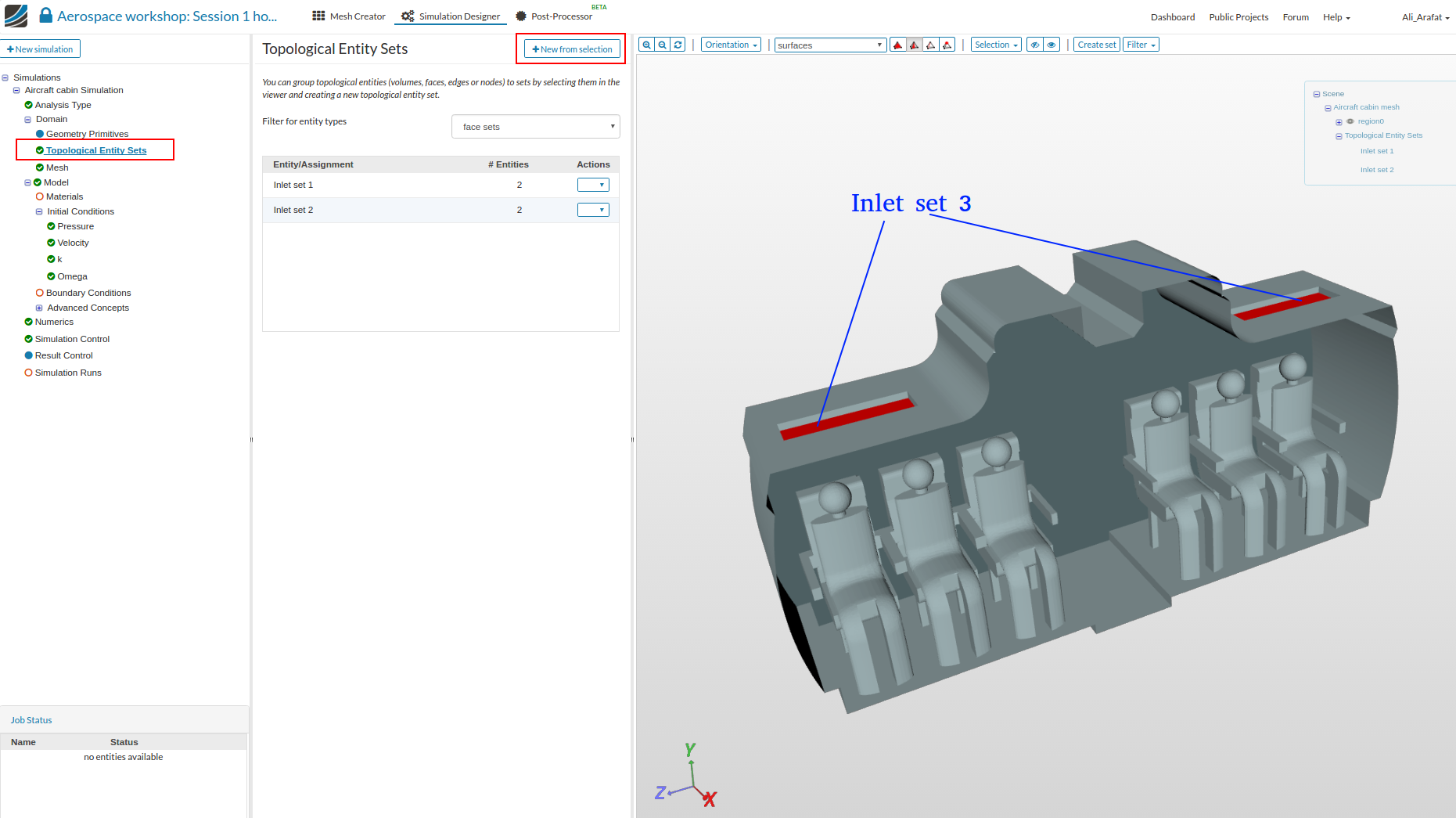The height and width of the screenshot is (818, 1456).
Task: Collapse the Model tree node
Action: 28,183
